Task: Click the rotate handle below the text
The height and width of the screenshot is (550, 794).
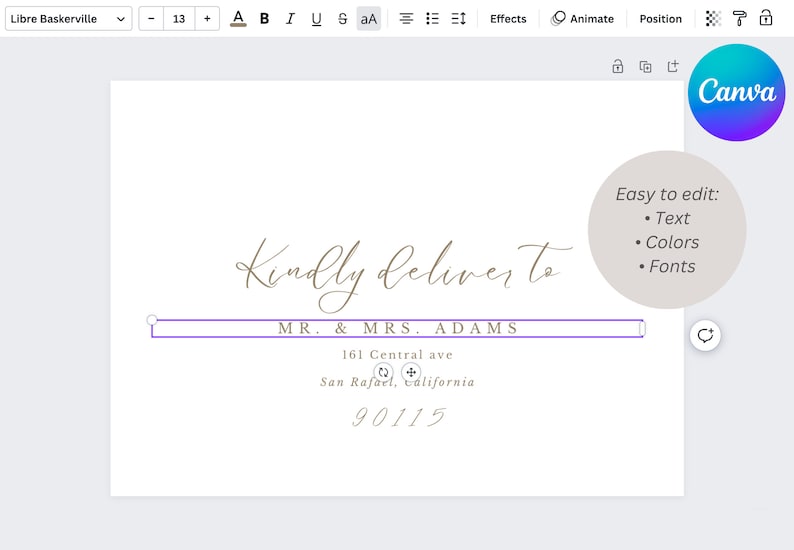Action: tap(383, 372)
